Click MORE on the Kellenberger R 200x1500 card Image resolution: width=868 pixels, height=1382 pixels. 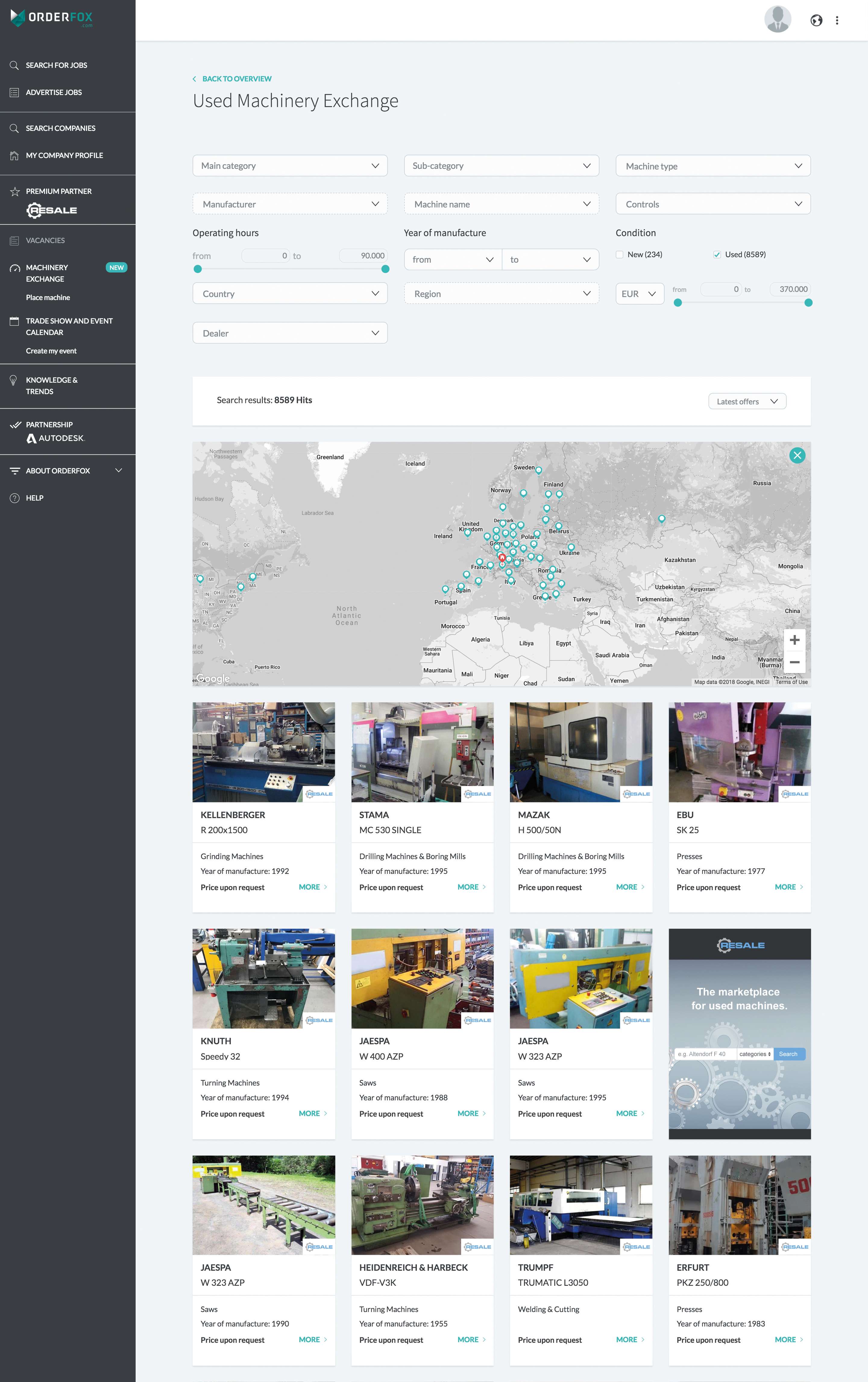point(313,887)
